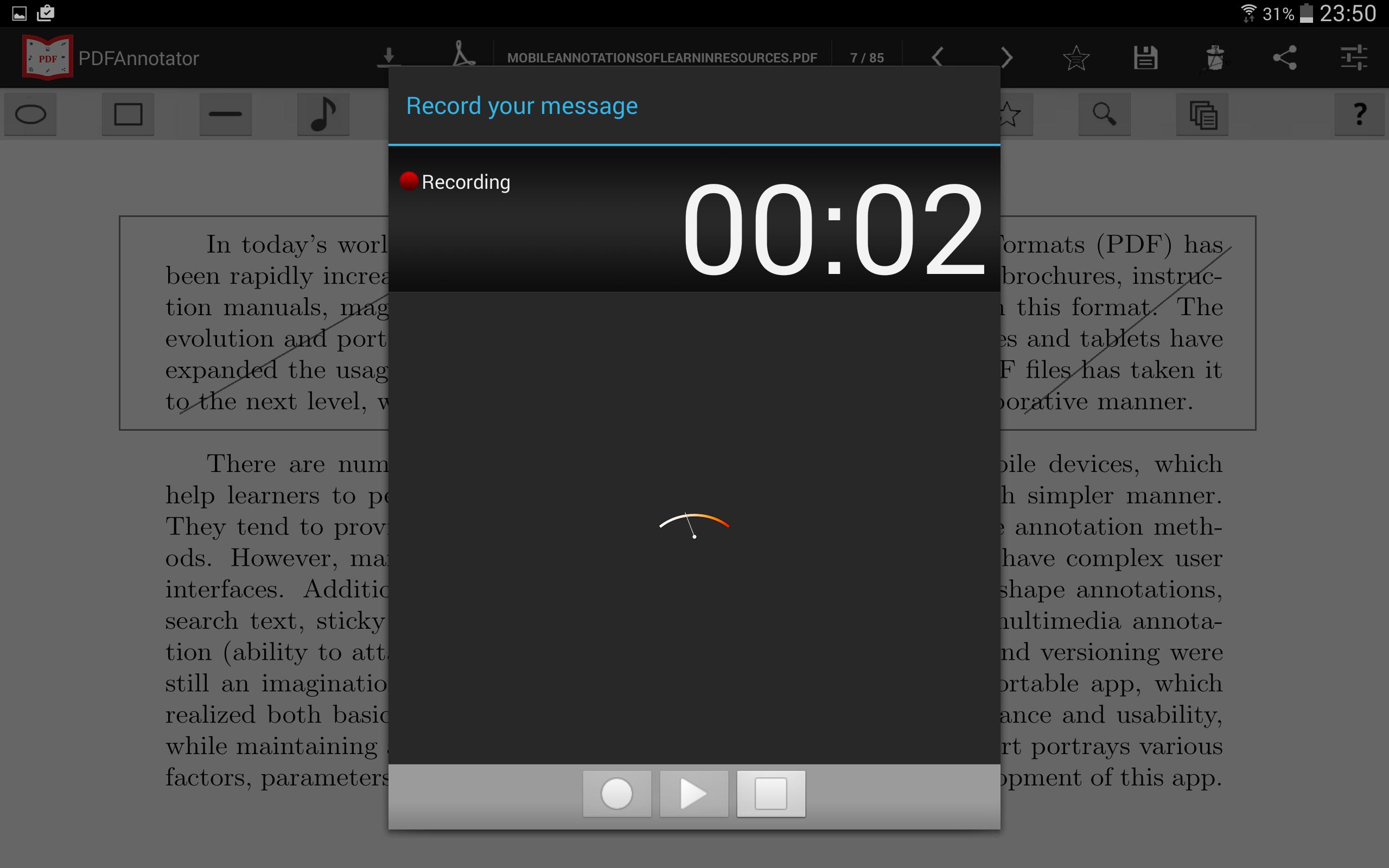This screenshot has height=868, width=1389.
Task: Click the download icon in the top bar
Action: click(389, 57)
